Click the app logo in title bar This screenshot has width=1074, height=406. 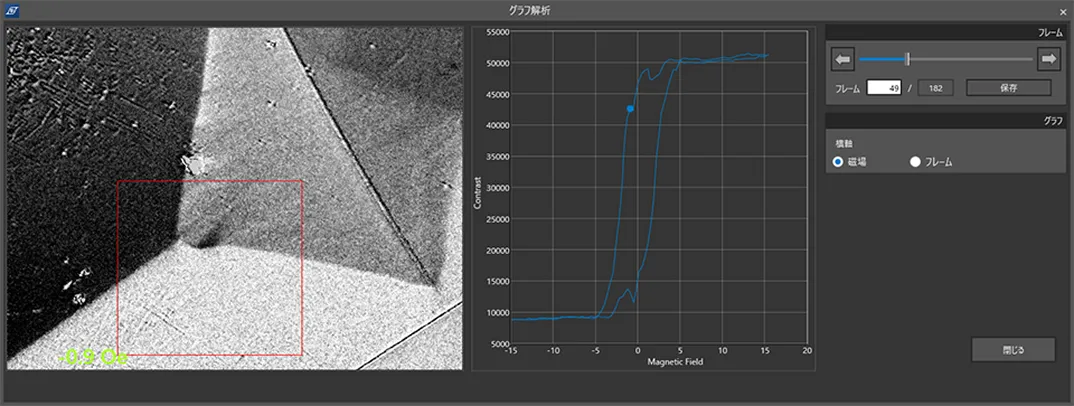tap(11, 10)
